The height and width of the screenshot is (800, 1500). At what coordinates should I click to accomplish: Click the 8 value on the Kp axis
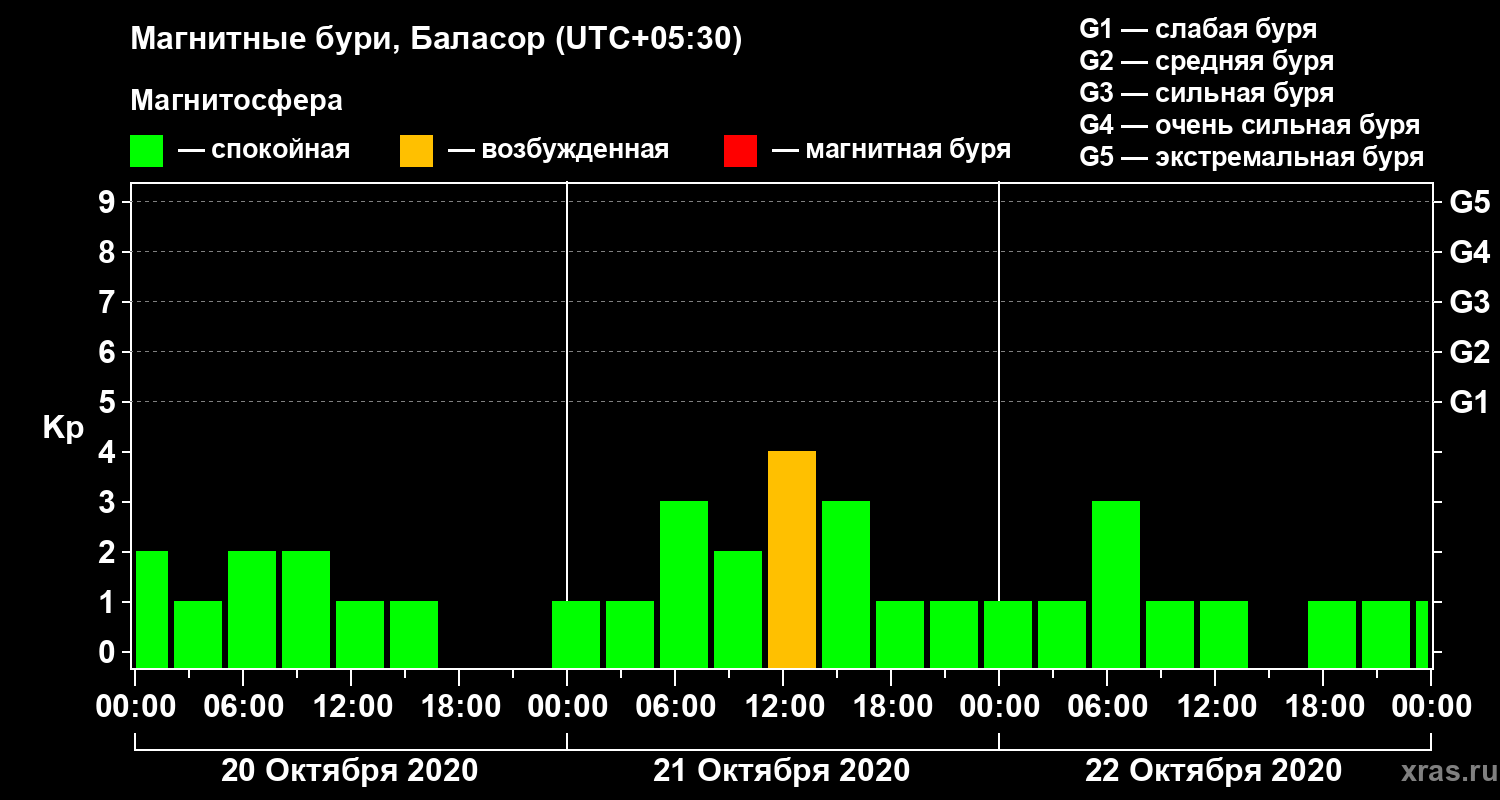[109, 252]
